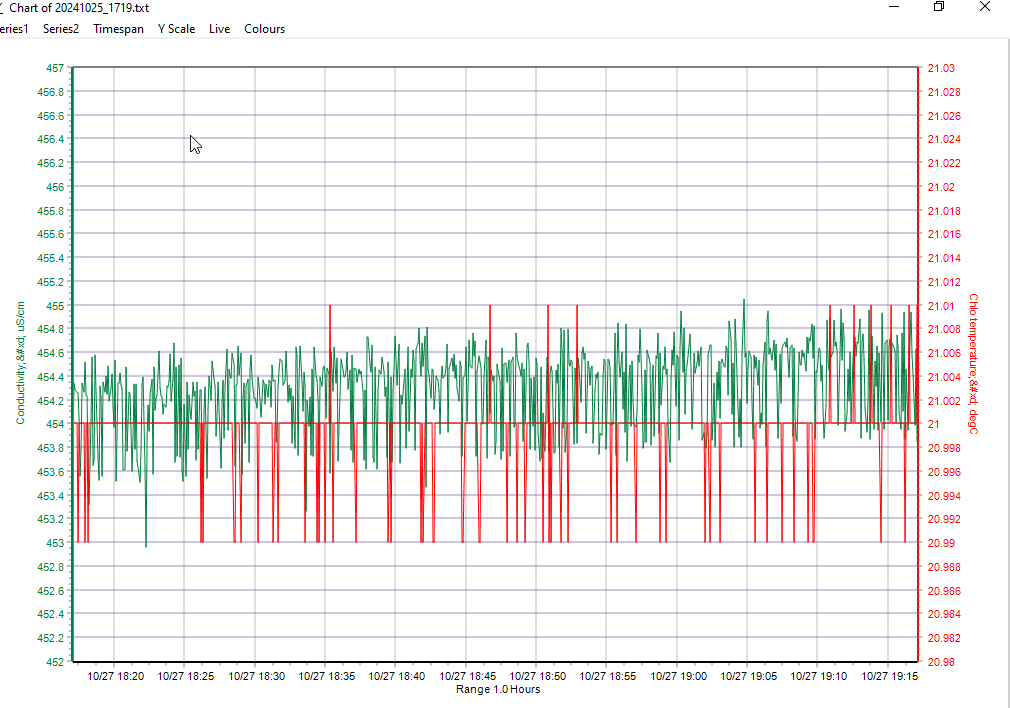1010x708 pixels.
Task: Click the red 21 axis value
Action: coord(933,425)
